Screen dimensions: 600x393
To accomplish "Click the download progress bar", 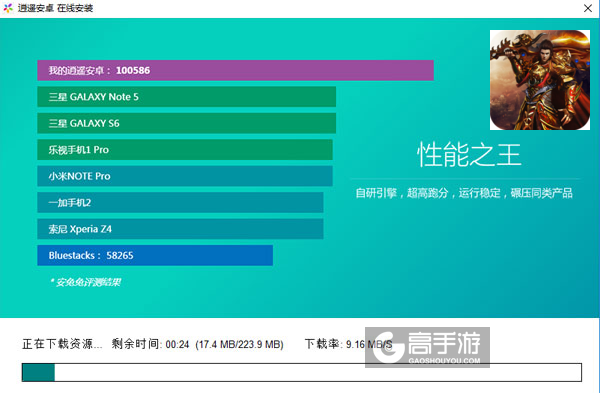I will 302,372.
